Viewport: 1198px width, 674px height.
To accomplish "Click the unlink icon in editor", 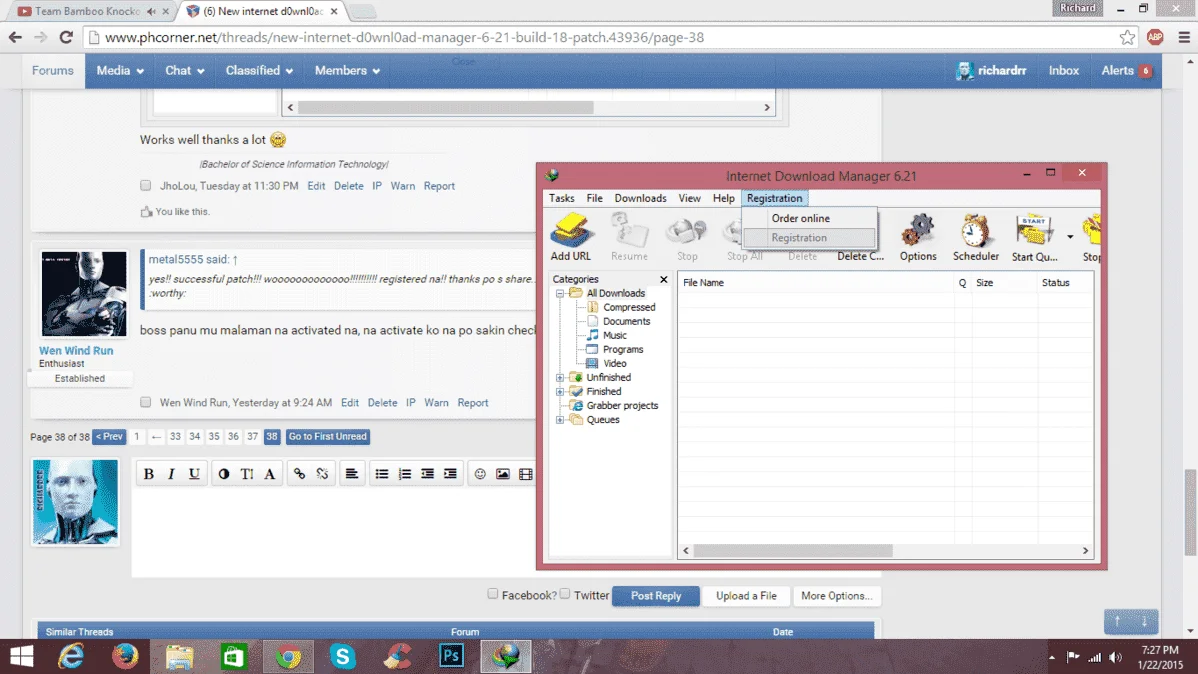I will [x=322, y=474].
